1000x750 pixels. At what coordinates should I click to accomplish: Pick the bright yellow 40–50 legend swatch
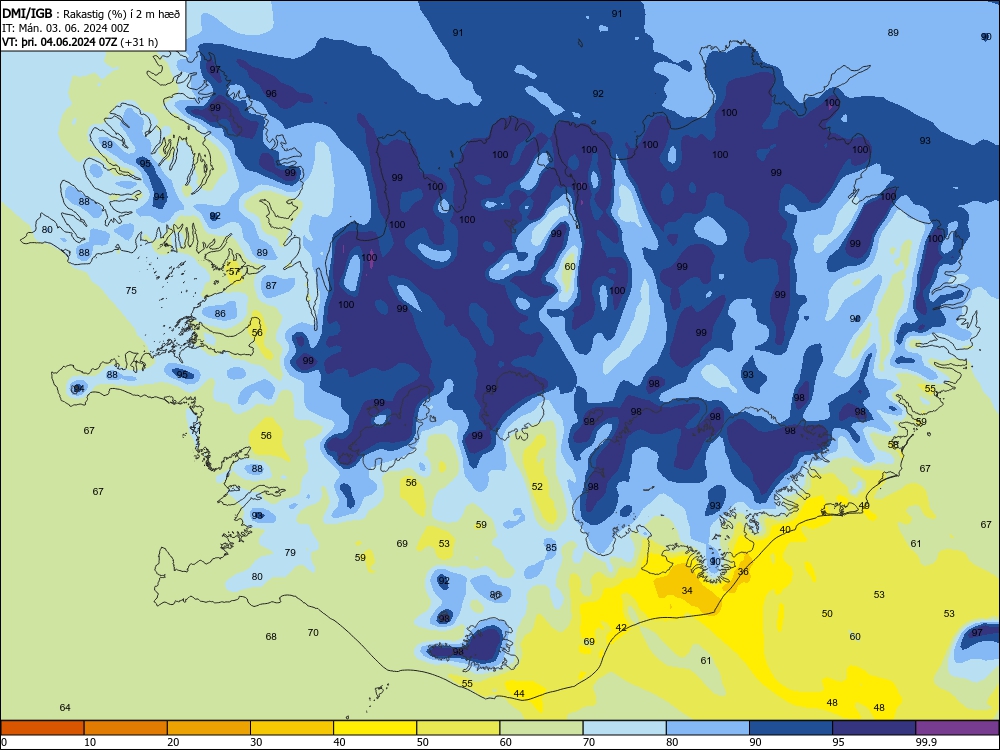click(375, 728)
